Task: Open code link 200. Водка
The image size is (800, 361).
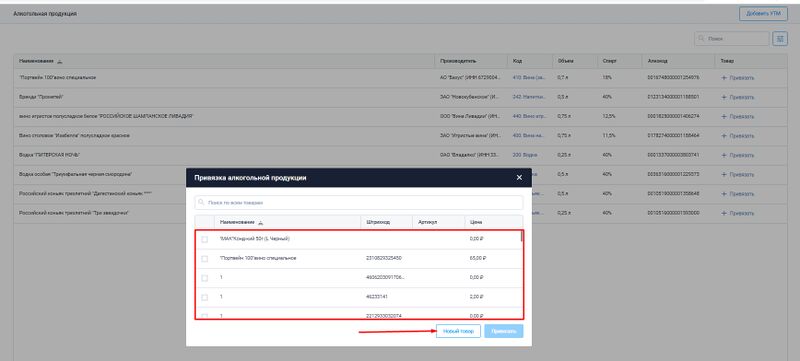Action: click(x=525, y=154)
